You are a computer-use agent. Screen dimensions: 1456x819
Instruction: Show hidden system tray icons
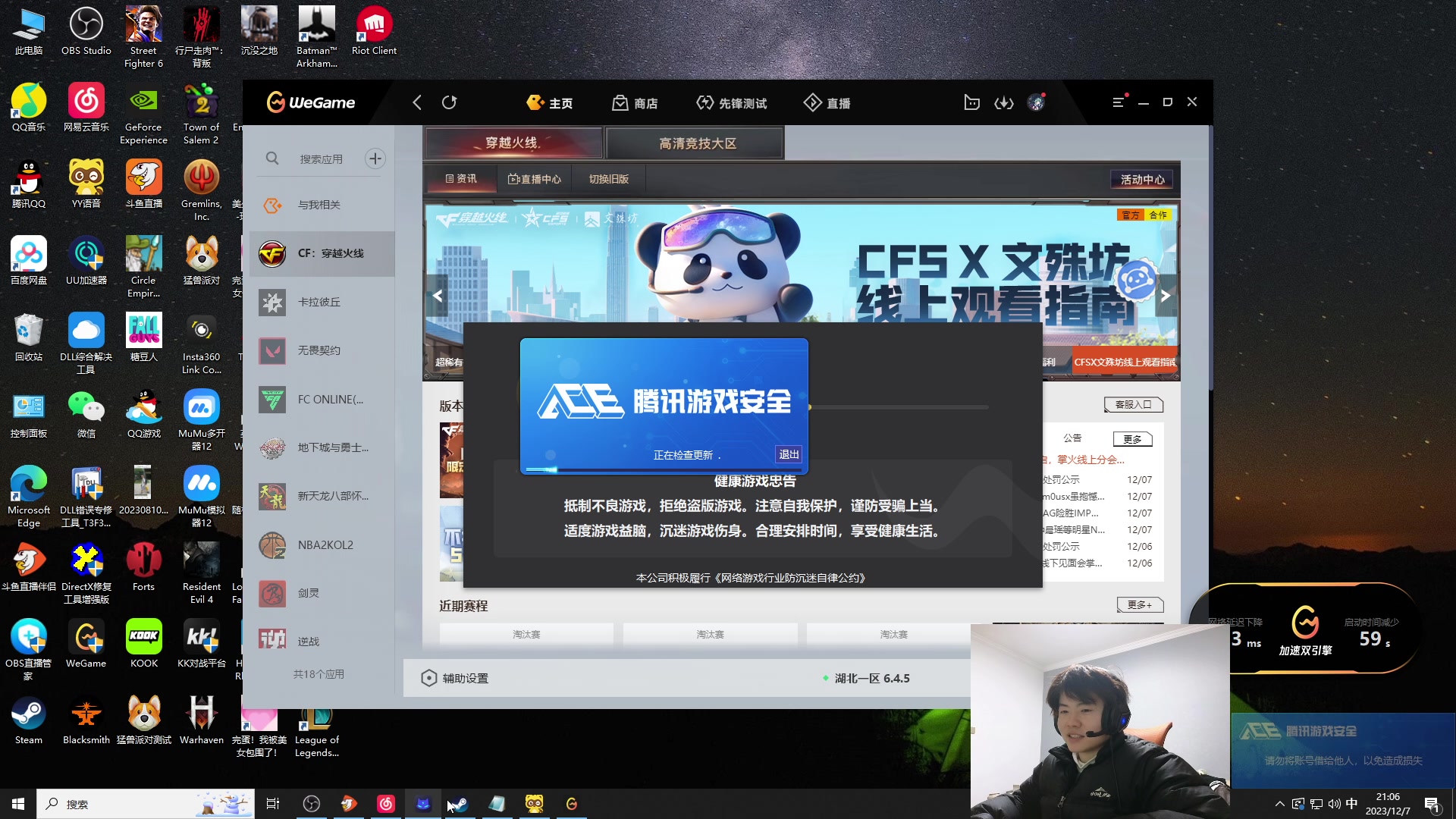pos(1280,804)
